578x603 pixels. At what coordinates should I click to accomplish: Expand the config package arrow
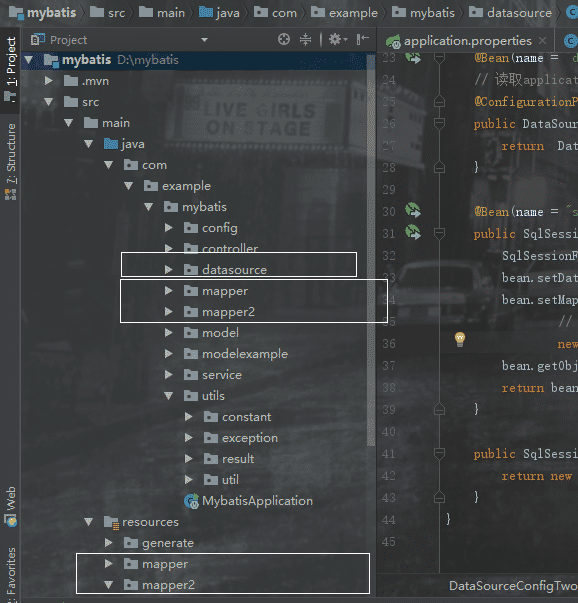click(168, 228)
